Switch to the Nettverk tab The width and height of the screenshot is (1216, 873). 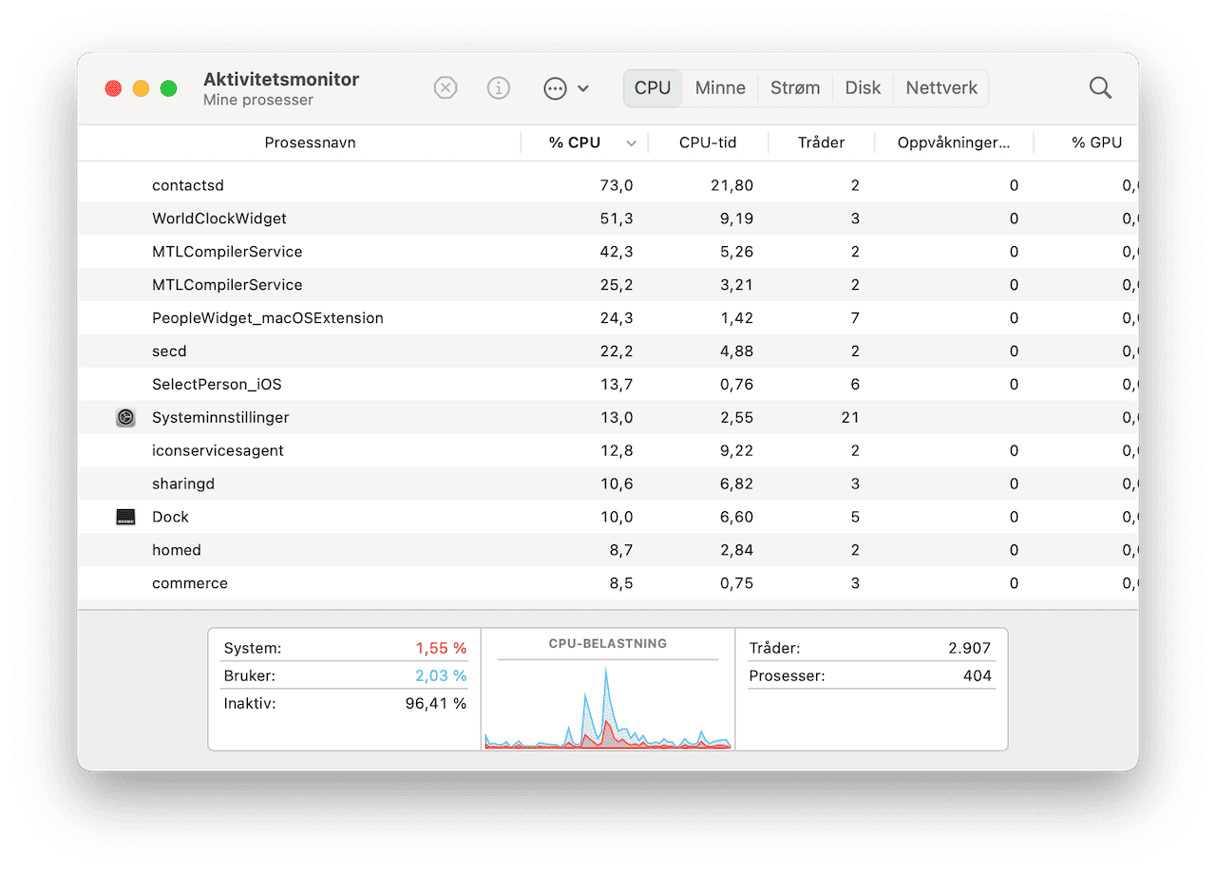(941, 88)
